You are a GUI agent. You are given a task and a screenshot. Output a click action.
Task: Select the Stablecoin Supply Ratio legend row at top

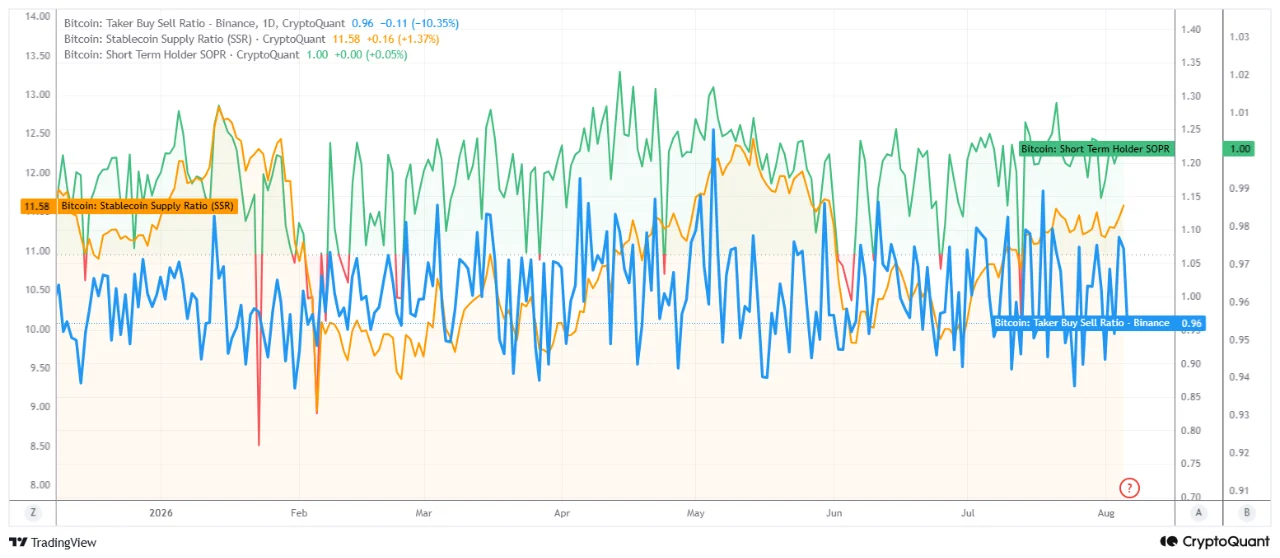(x=250, y=38)
